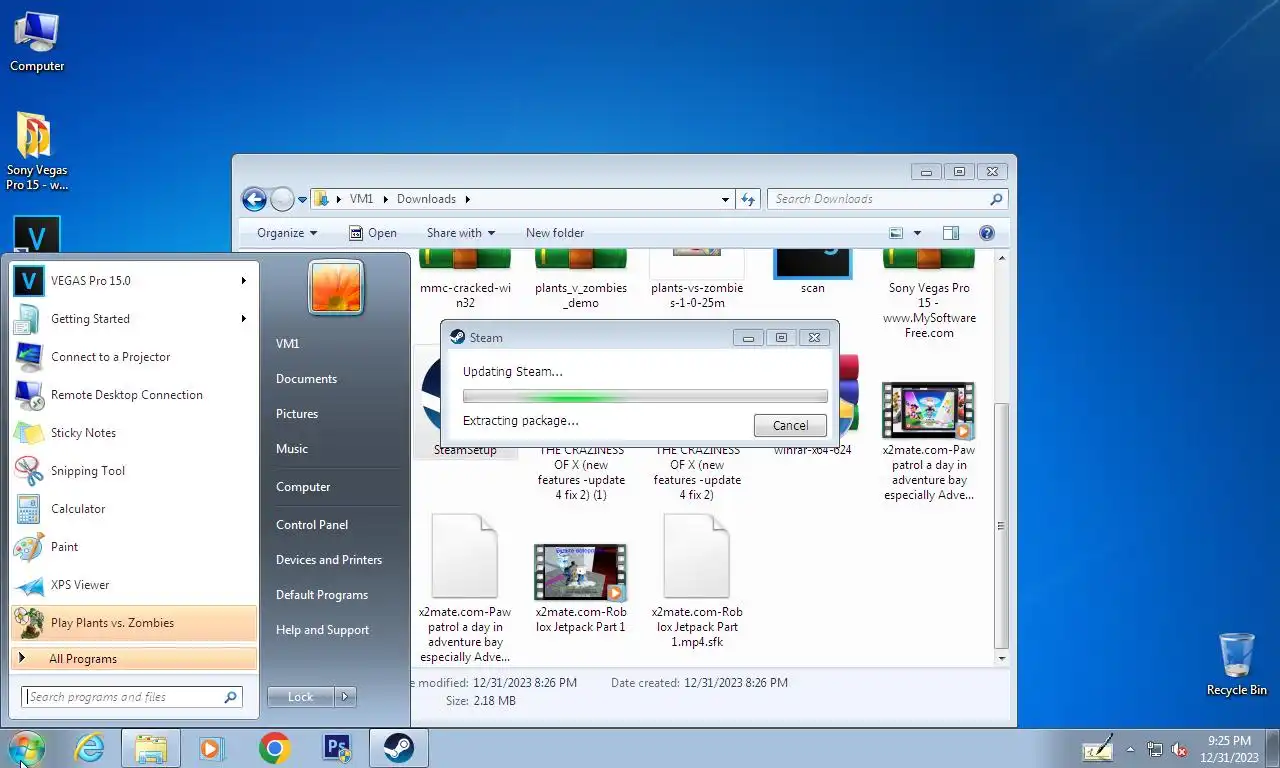Open shutdown options arrow next to Lock
The image size is (1280, 768).
[345, 697]
